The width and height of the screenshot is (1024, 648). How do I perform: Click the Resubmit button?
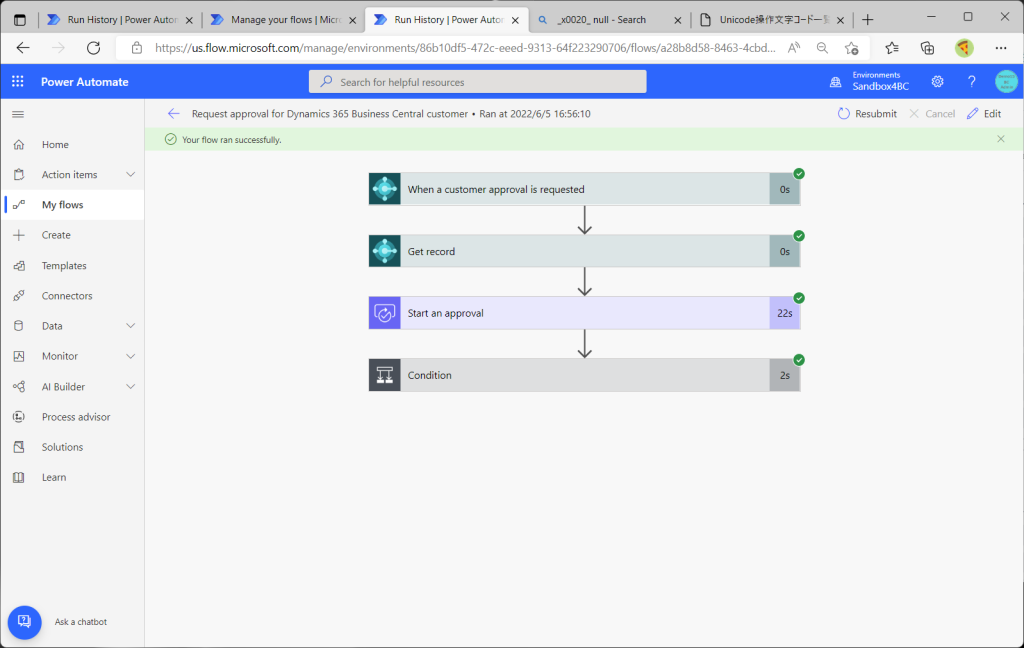[x=867, y=114]
